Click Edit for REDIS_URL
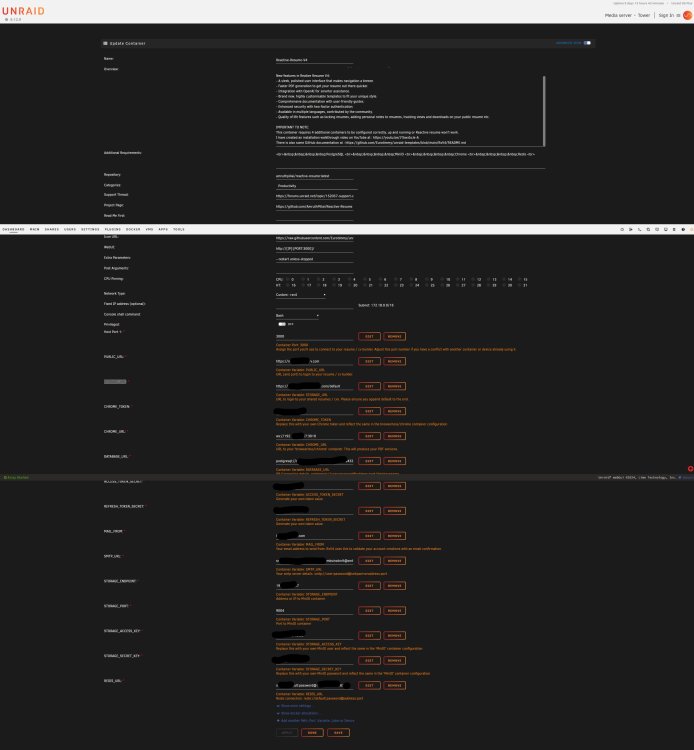Screen dimensions: 694x750 pyautogui.click(x=369, y=685)
